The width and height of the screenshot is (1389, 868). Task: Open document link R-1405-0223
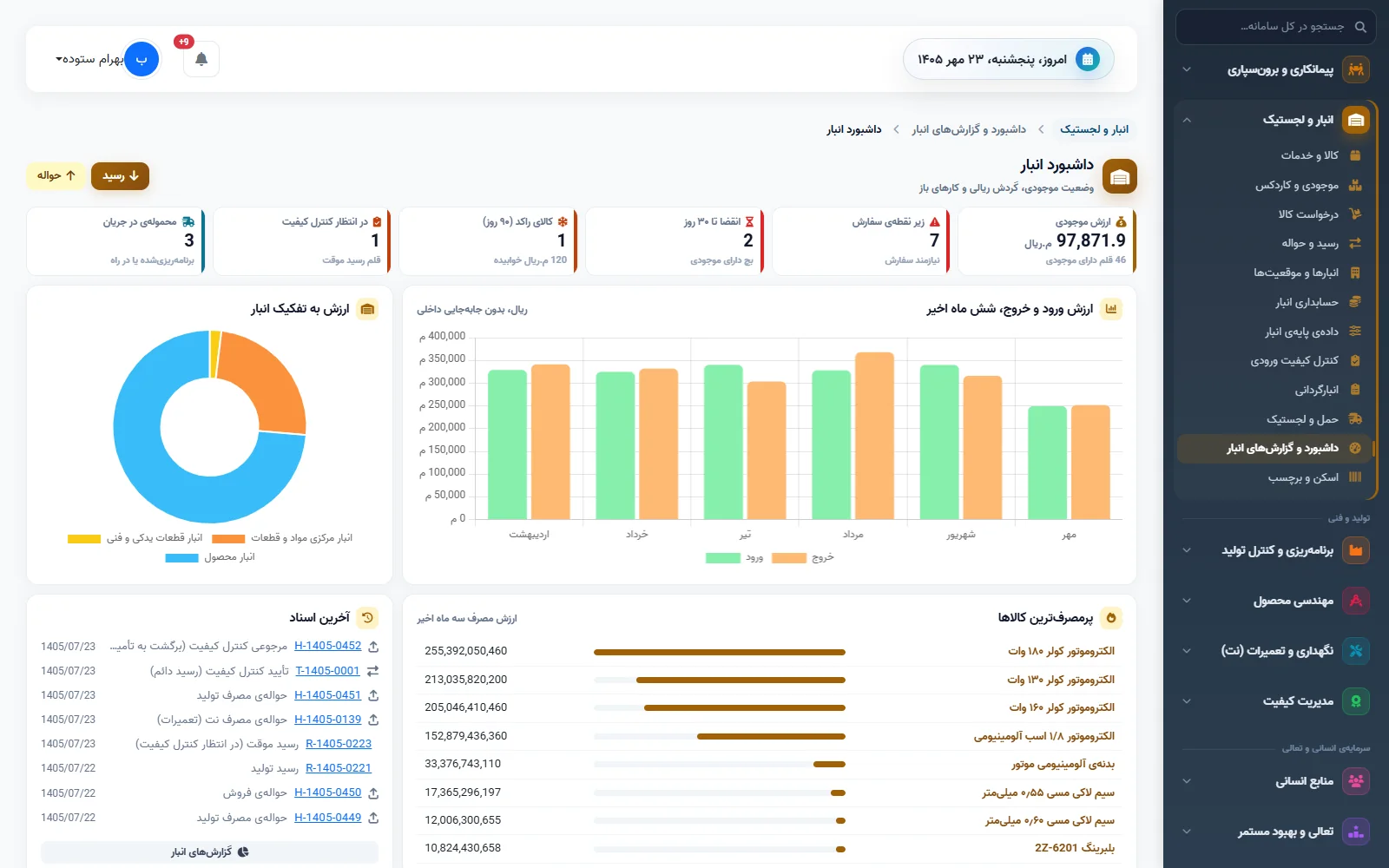coord(339,744)
